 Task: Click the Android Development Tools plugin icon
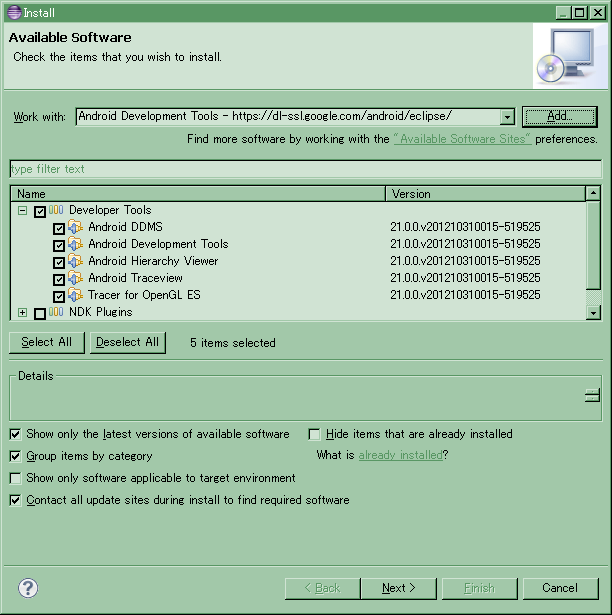[x=75, y=244]
